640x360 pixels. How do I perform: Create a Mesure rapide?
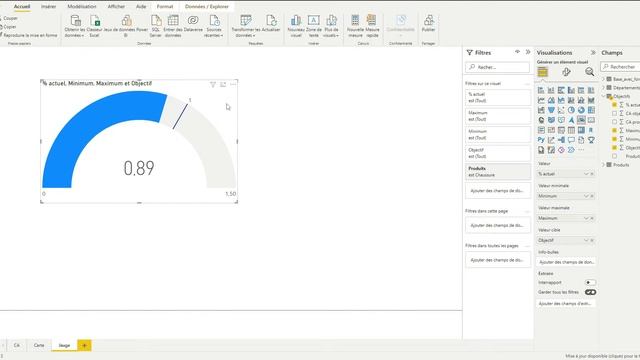(372, 26)
